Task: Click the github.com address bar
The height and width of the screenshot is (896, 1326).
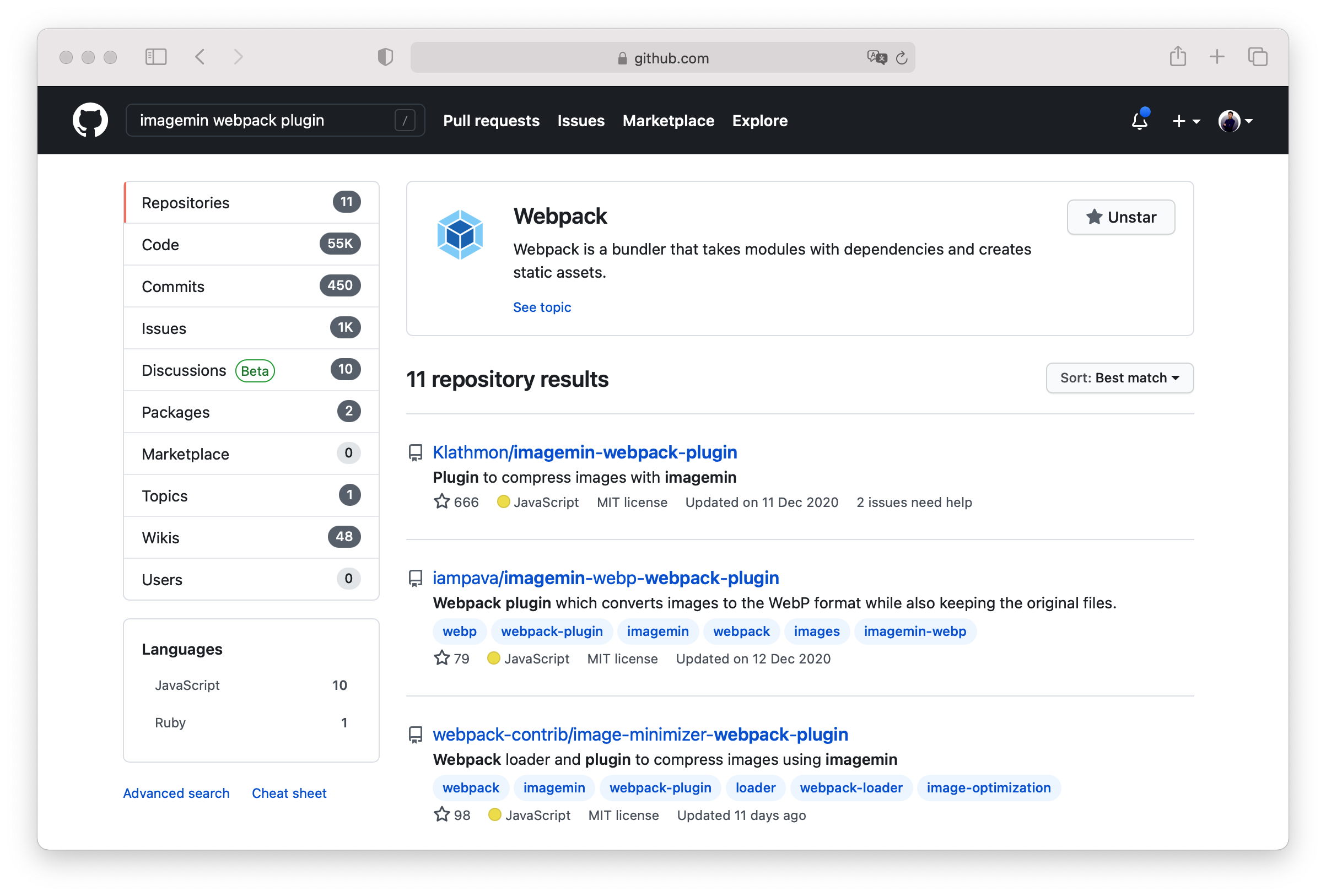Action: click(662, 58)
